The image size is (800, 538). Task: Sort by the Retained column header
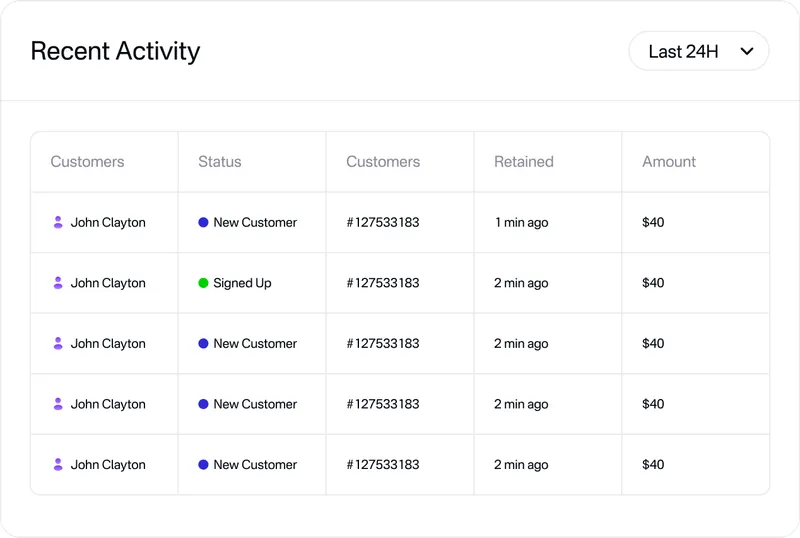point(523,162)
